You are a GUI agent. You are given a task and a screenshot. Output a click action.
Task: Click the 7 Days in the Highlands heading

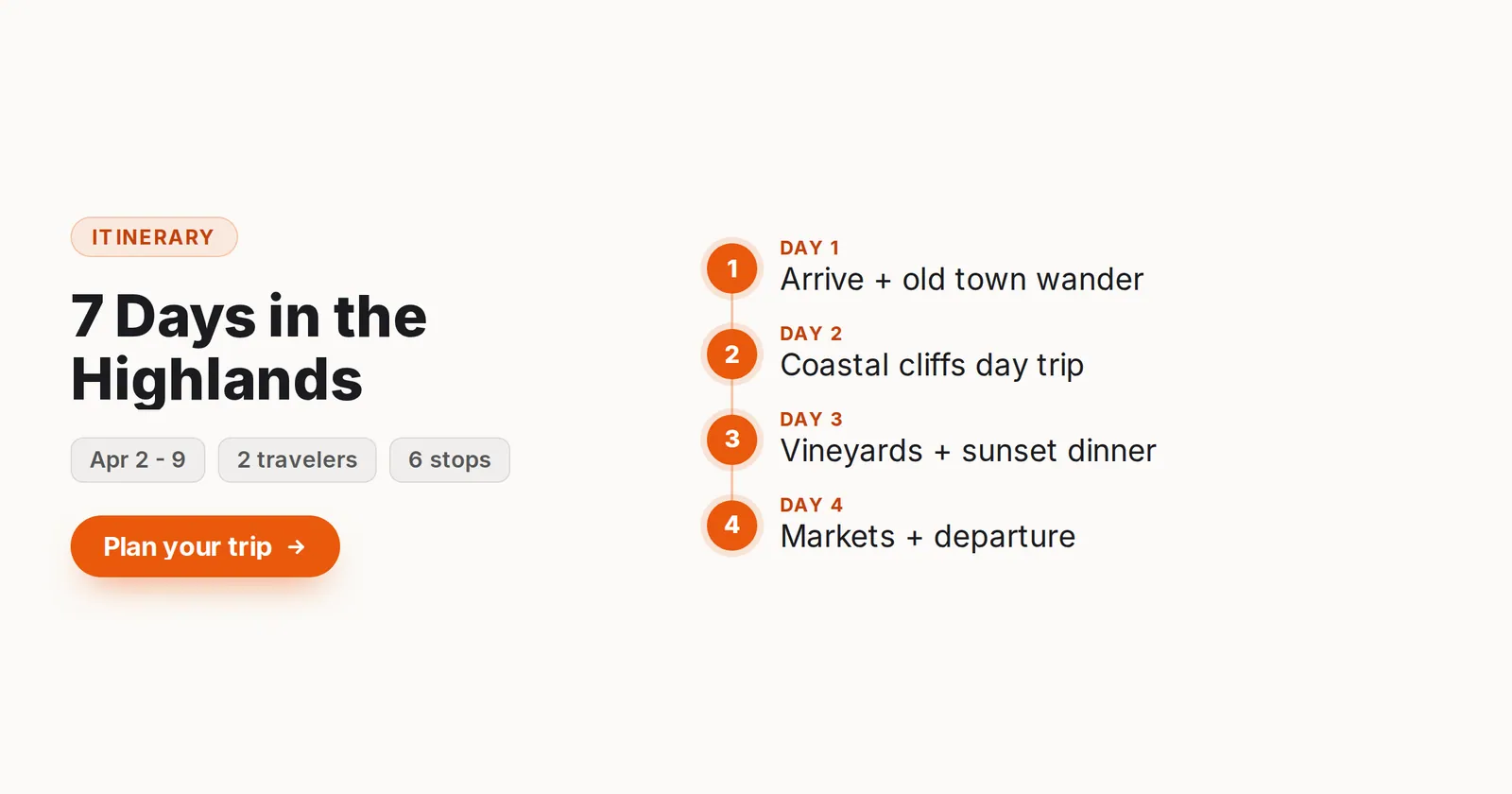pos(249,347)
